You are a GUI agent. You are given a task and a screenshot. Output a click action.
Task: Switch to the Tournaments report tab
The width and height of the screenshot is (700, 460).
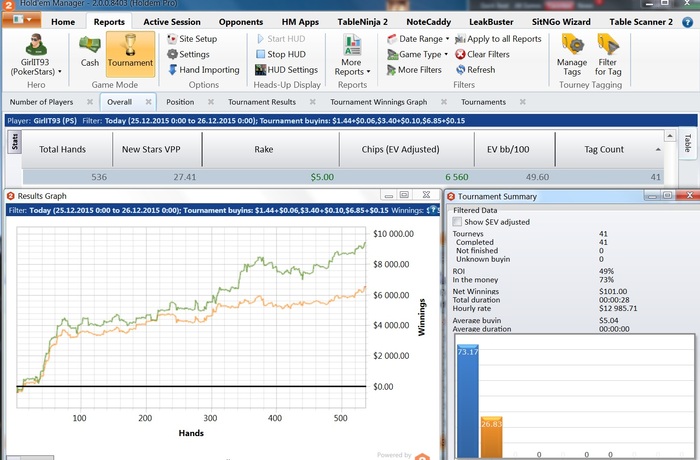(x=483, y=102)
